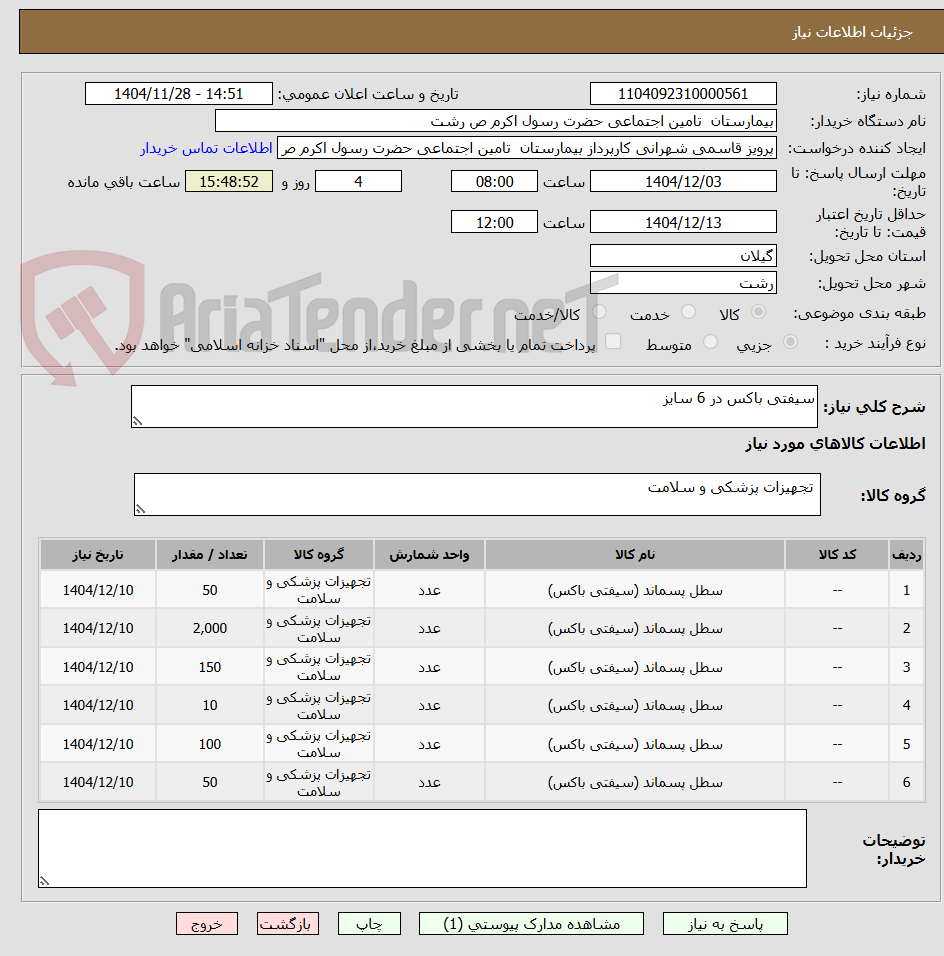The width and height of the screenshot is (944, 956).
Task: Click the خروج exit button
Action: (207, 924)
